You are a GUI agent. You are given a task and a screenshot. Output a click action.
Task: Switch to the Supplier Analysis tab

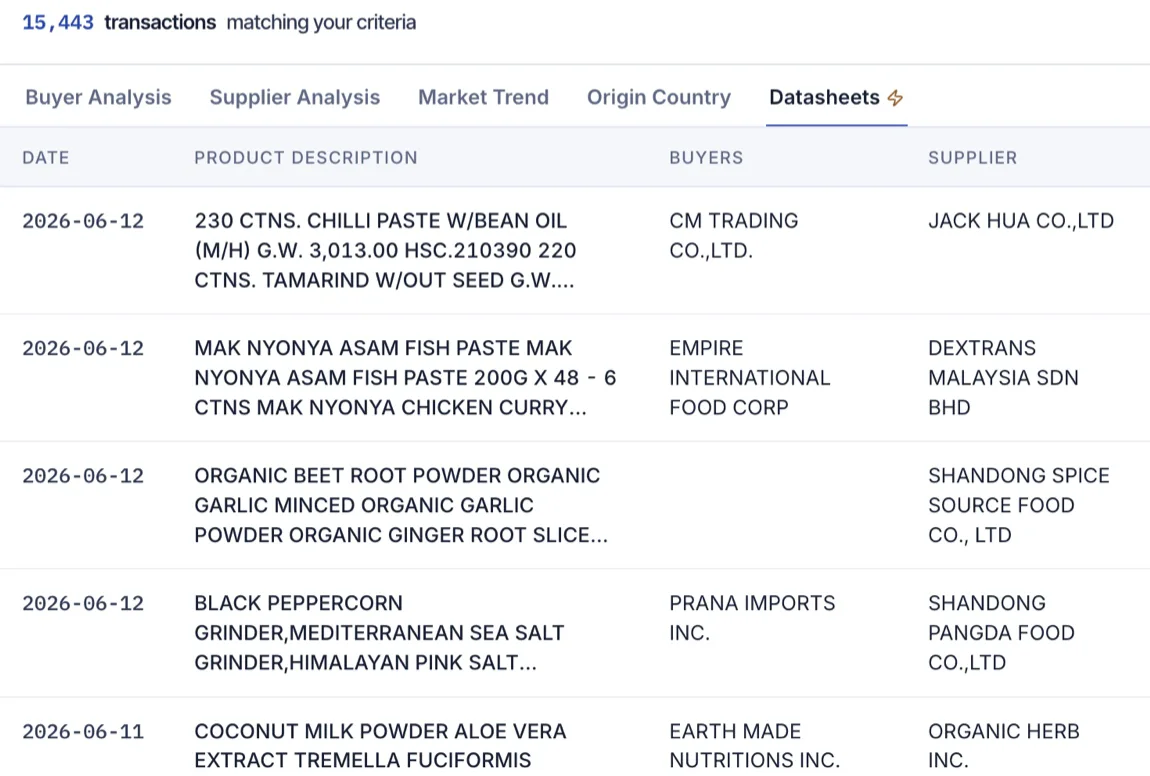295,98
